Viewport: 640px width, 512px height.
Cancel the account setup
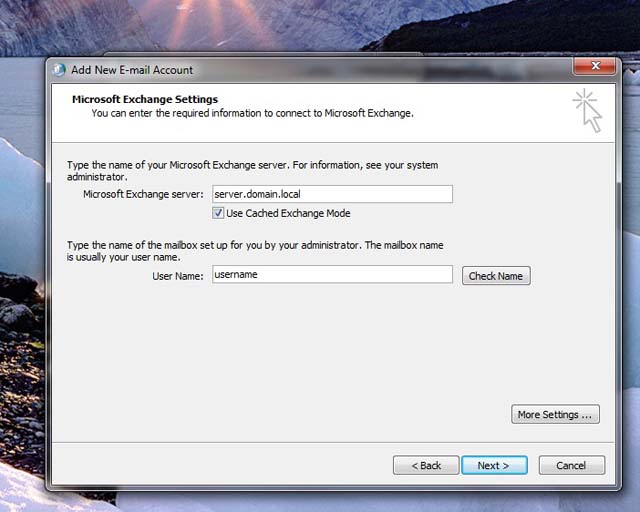coord(571,465)
